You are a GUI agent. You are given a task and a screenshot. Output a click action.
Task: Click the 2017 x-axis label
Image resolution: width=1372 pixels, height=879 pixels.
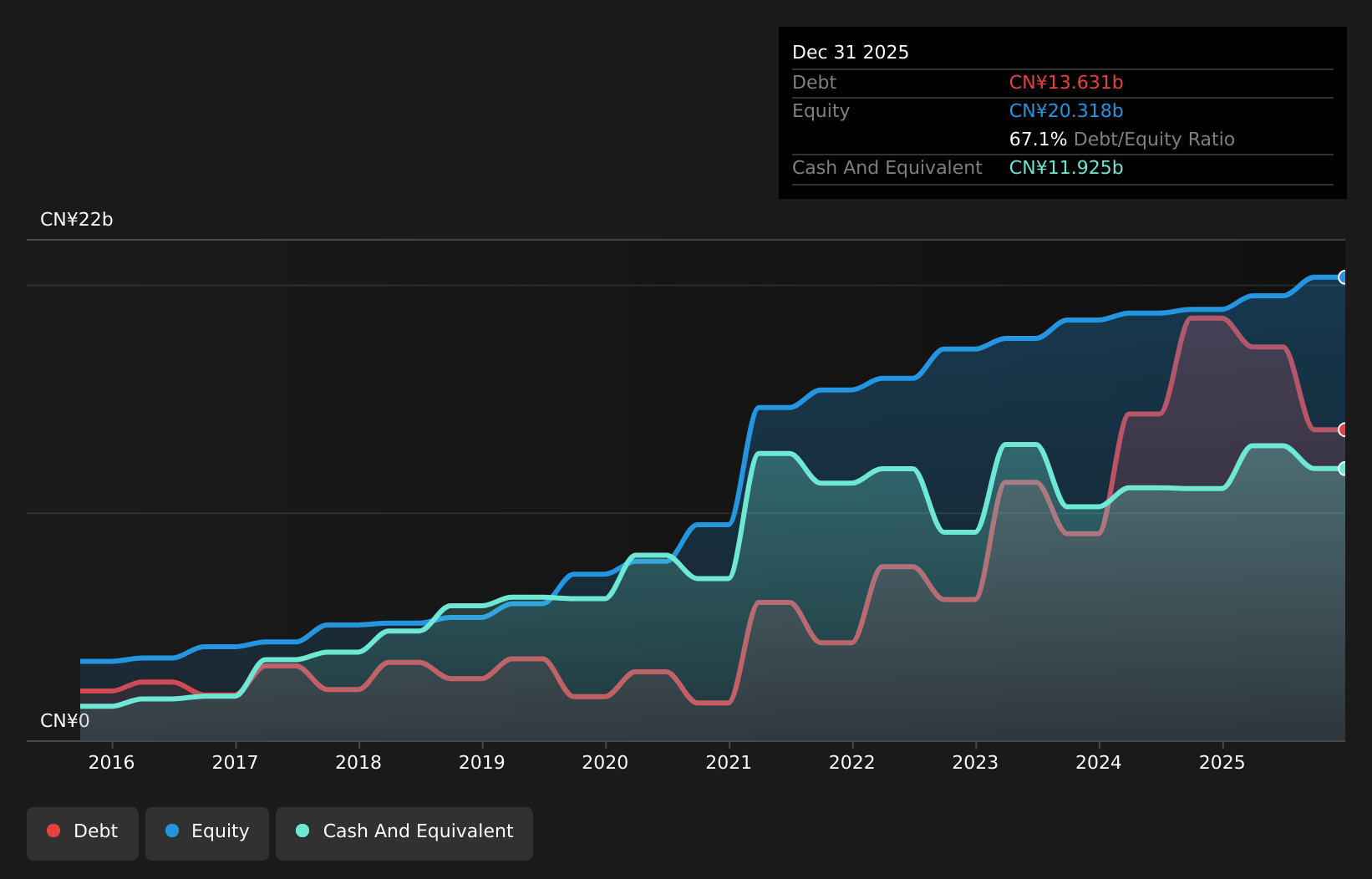pos(236,762)
